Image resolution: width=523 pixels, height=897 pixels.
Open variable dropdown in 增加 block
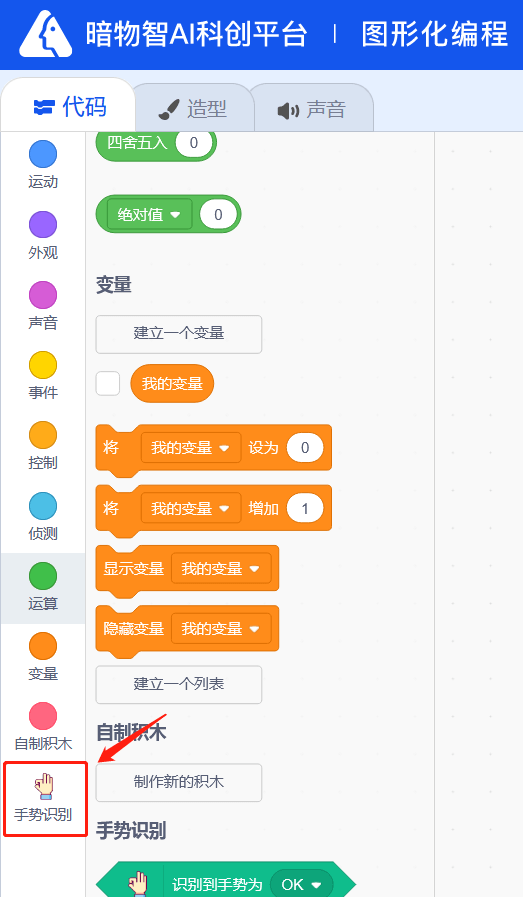(191, 508)
